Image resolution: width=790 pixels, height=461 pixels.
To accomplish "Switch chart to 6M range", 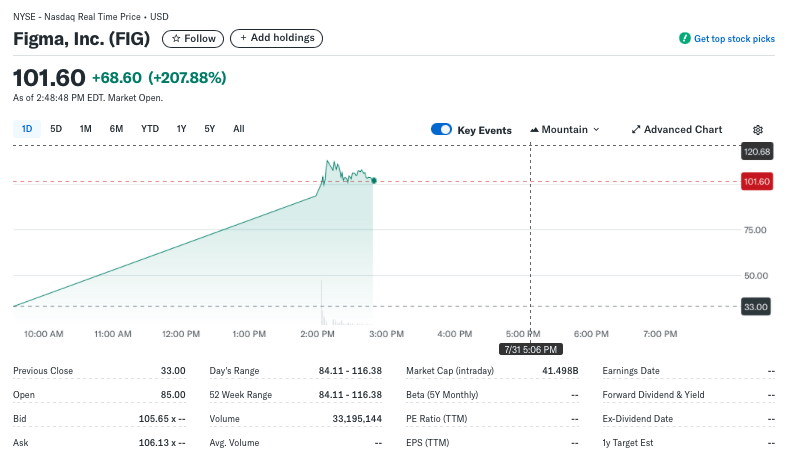I will pos(116,129).
